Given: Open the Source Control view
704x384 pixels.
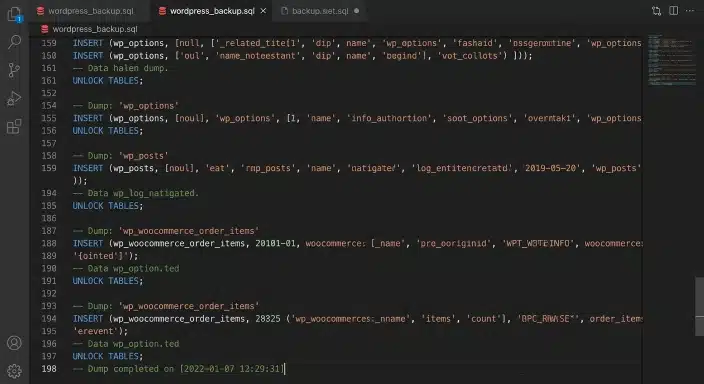Looking at the screenshot, I should click(14, 70).
